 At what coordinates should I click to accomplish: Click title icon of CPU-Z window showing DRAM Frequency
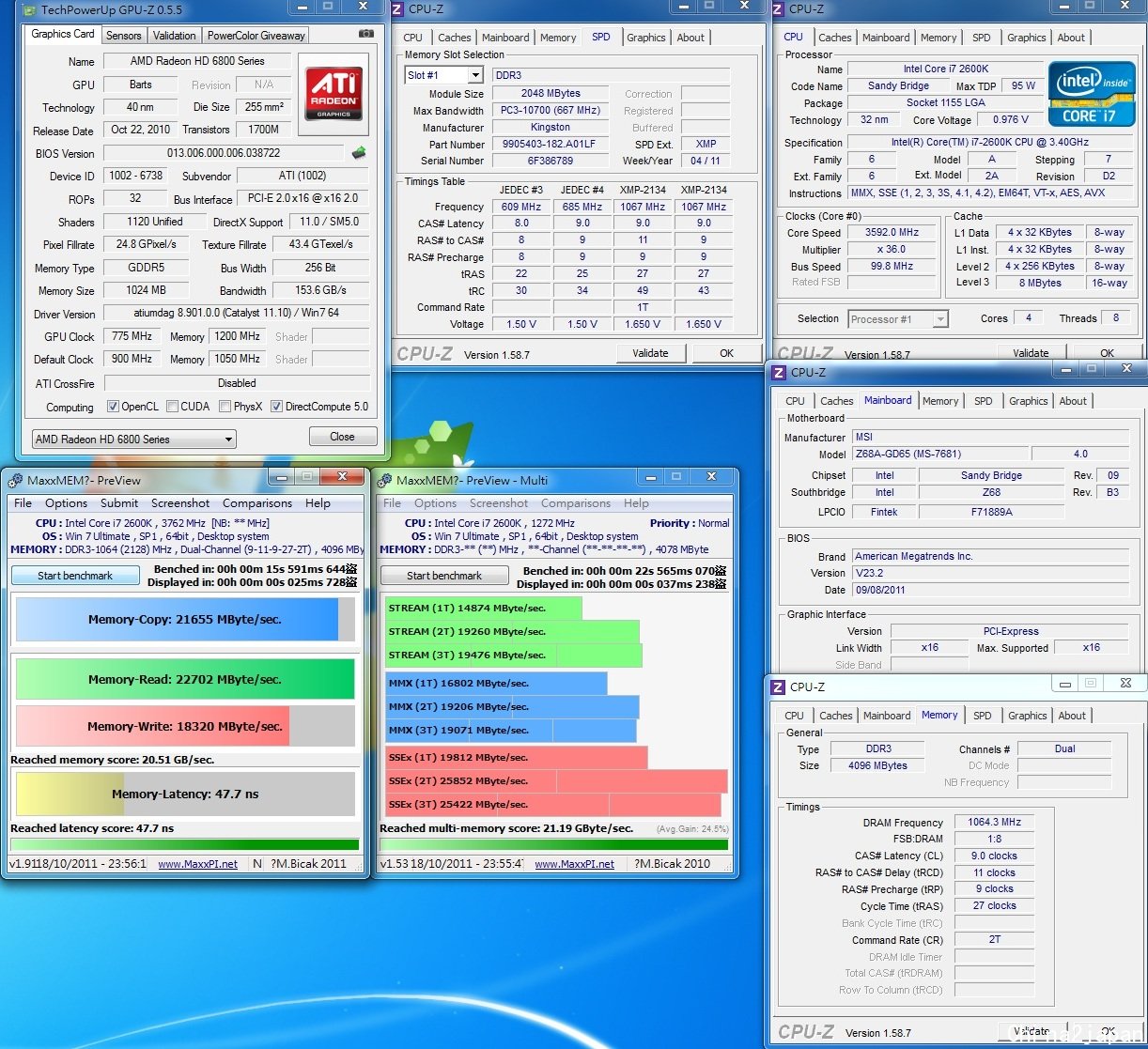[778, 686]
